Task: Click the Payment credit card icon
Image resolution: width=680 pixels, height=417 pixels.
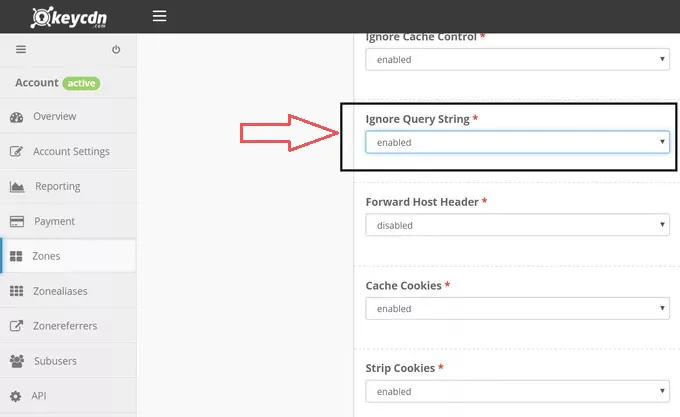Action: point(16,221)
